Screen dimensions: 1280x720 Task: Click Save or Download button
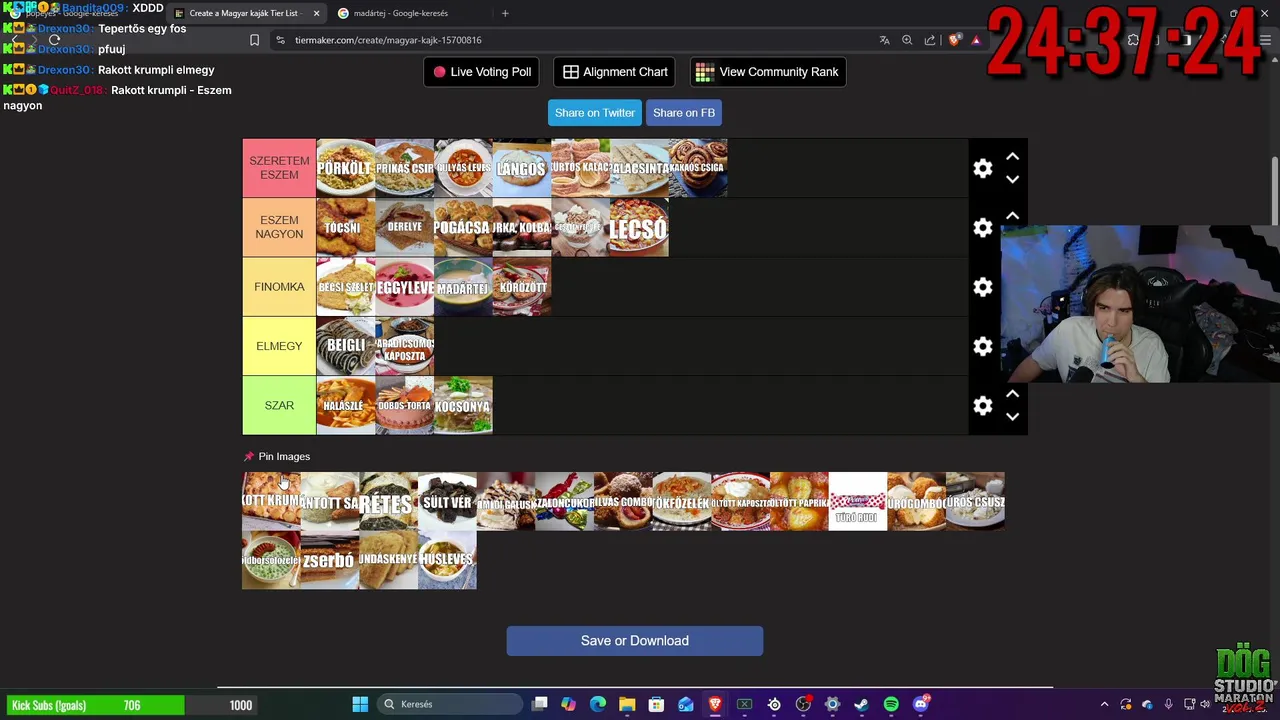coord(635,641)
